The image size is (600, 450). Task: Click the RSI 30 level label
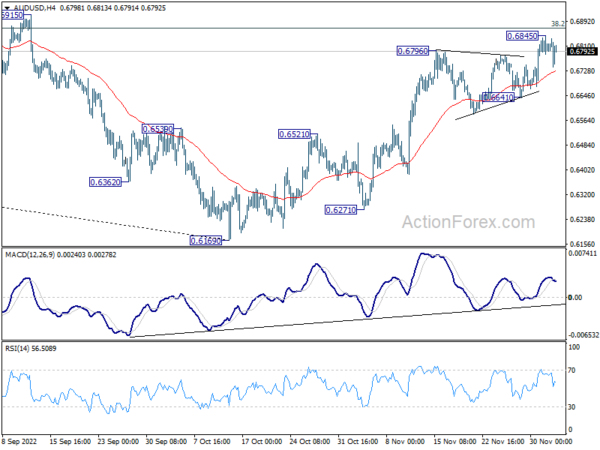click(572, 407)
